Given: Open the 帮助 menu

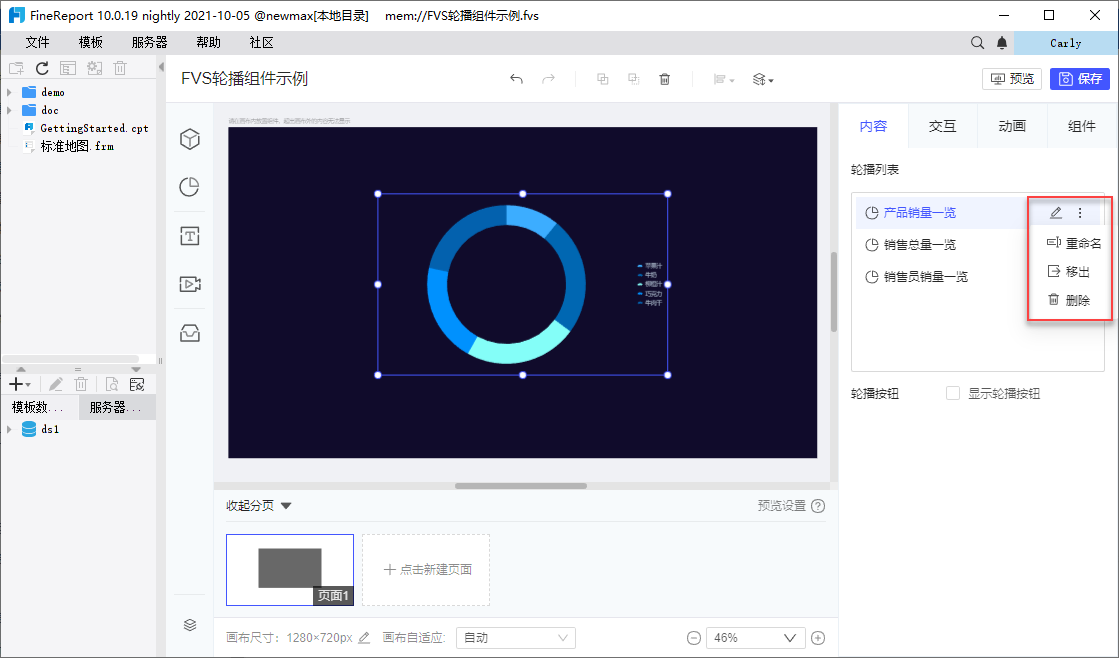Looking at the screenshot, I should point(208,43).
